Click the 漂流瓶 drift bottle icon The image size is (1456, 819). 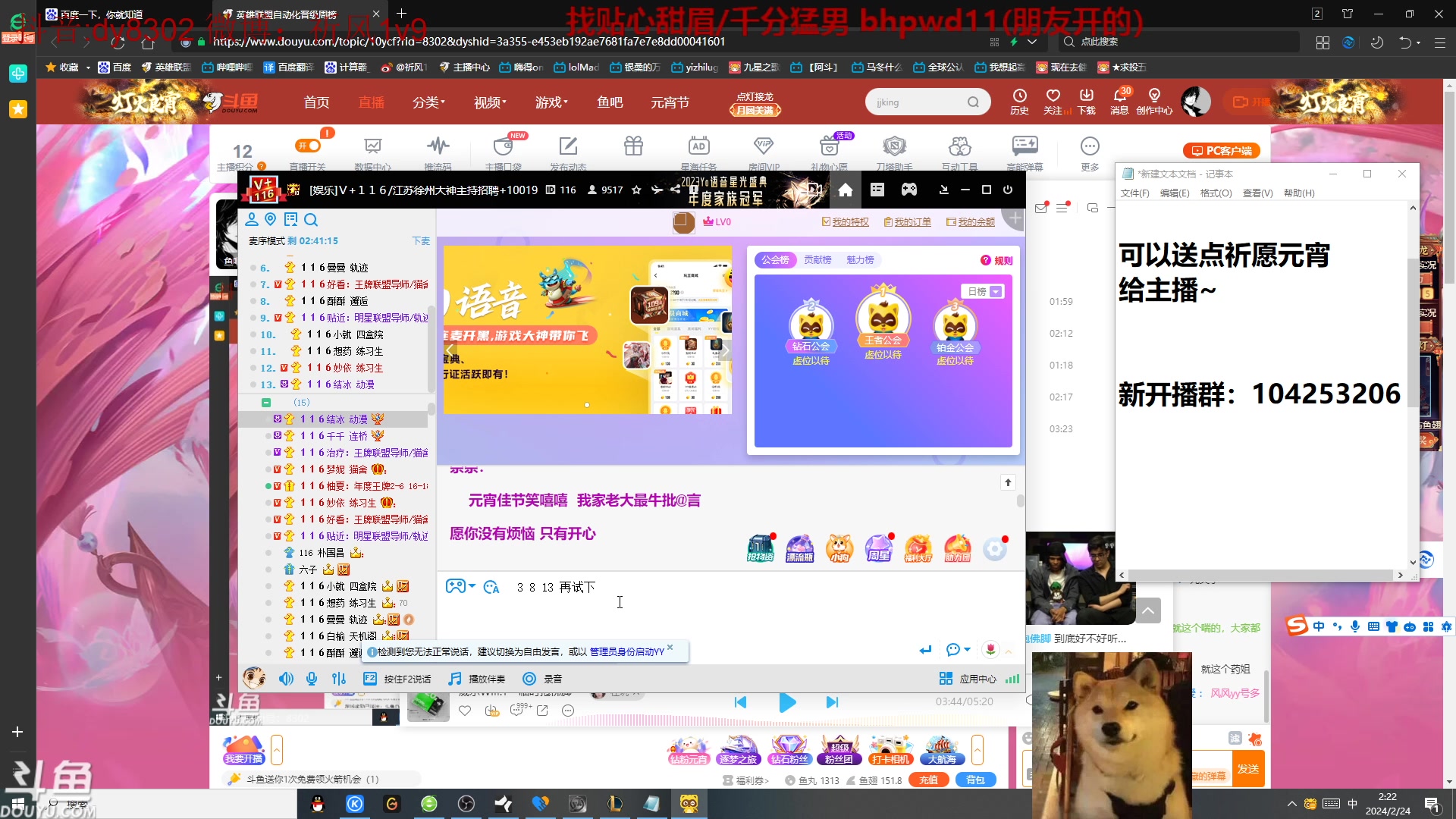[x=799, y=548]
